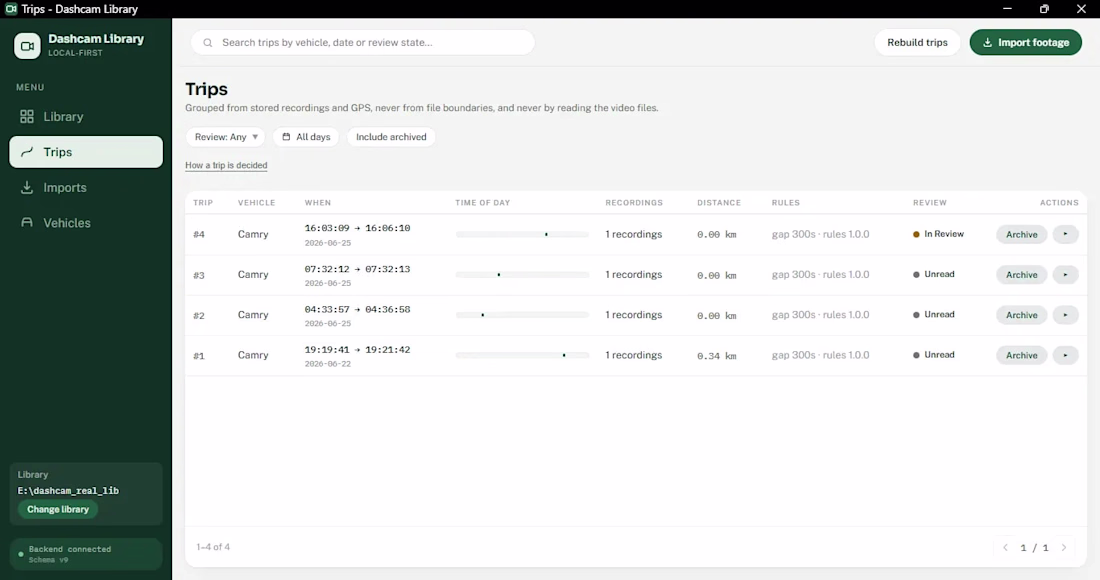This screenshot has width=1100, height=580.
Task: Play trip #1 with arrow button
Action: pyautogui.click(x=1065, y=355)
